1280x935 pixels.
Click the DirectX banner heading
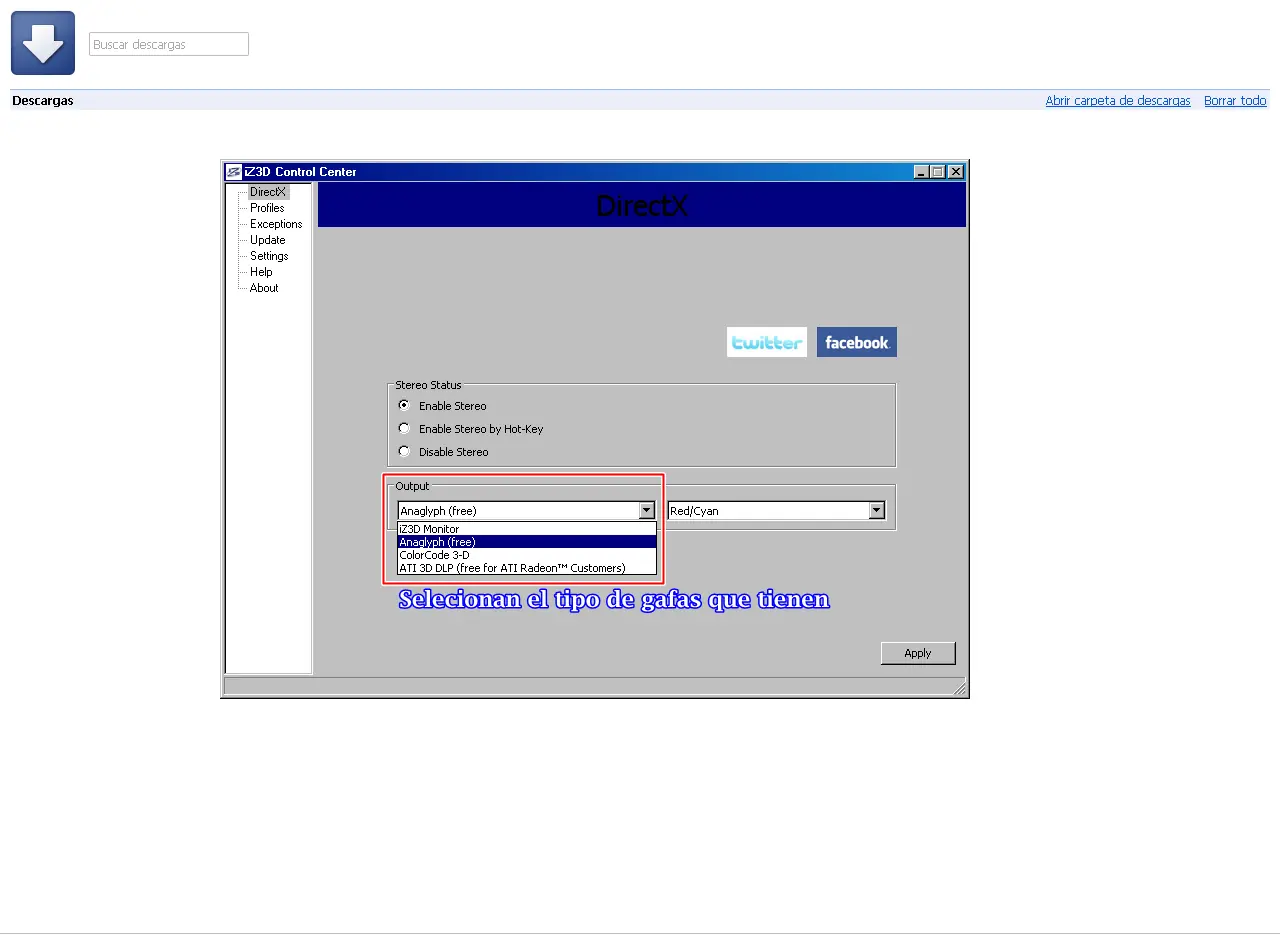(x=642, y=206)
